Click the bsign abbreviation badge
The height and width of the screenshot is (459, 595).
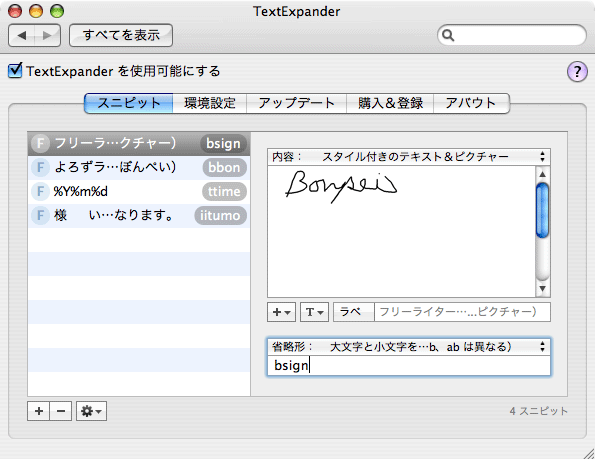tap(224, 144)
